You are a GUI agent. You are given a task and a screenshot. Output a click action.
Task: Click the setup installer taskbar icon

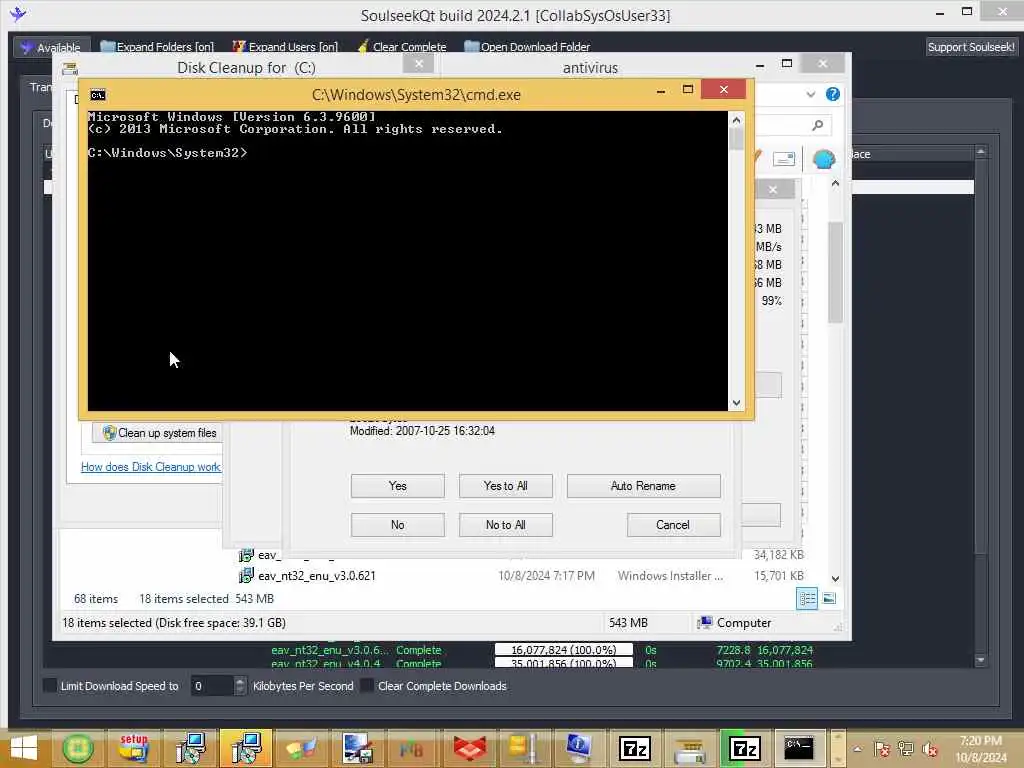tap(134, 749)
